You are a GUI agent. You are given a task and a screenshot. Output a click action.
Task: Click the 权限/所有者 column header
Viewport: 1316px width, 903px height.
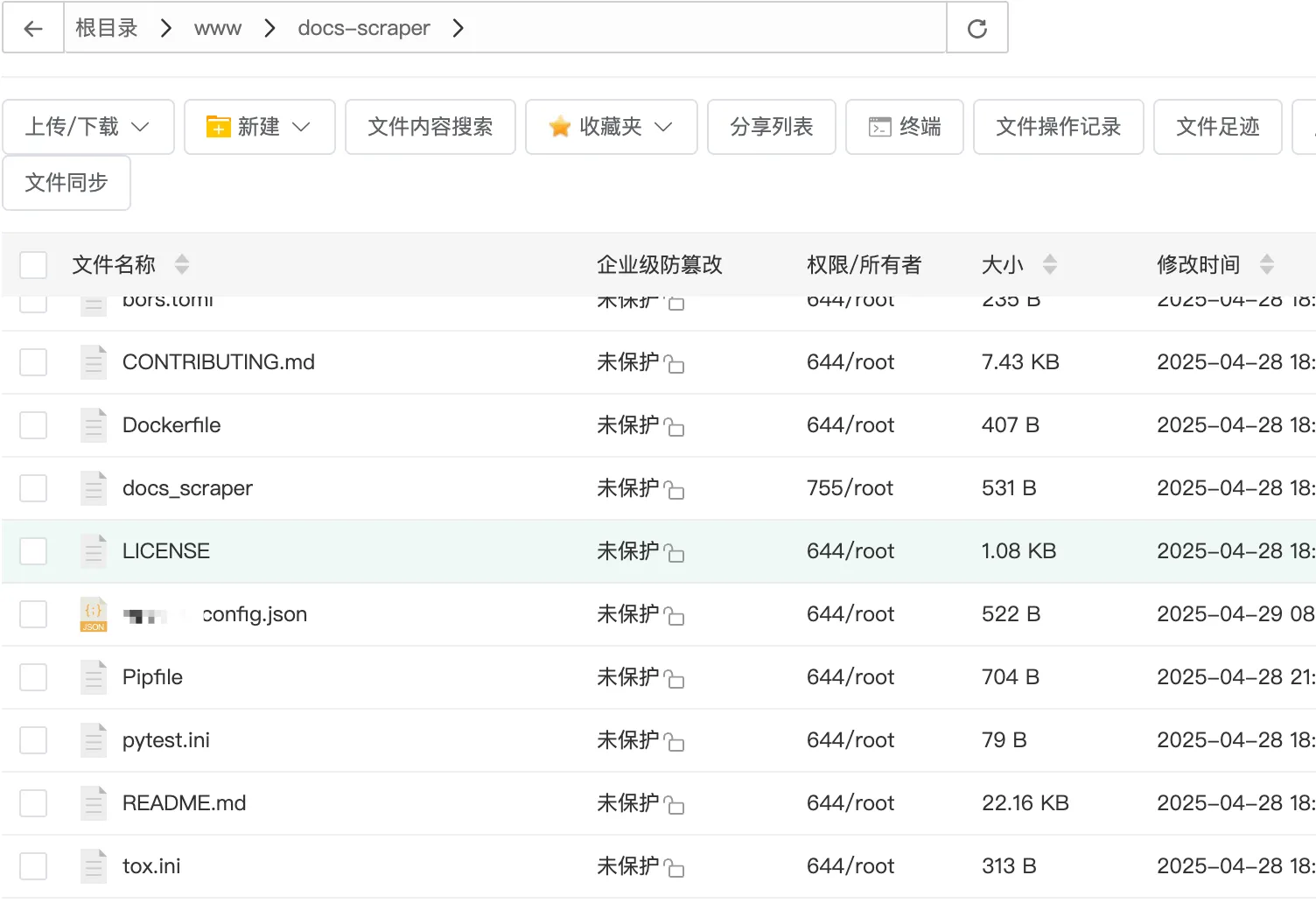(864, 264)
